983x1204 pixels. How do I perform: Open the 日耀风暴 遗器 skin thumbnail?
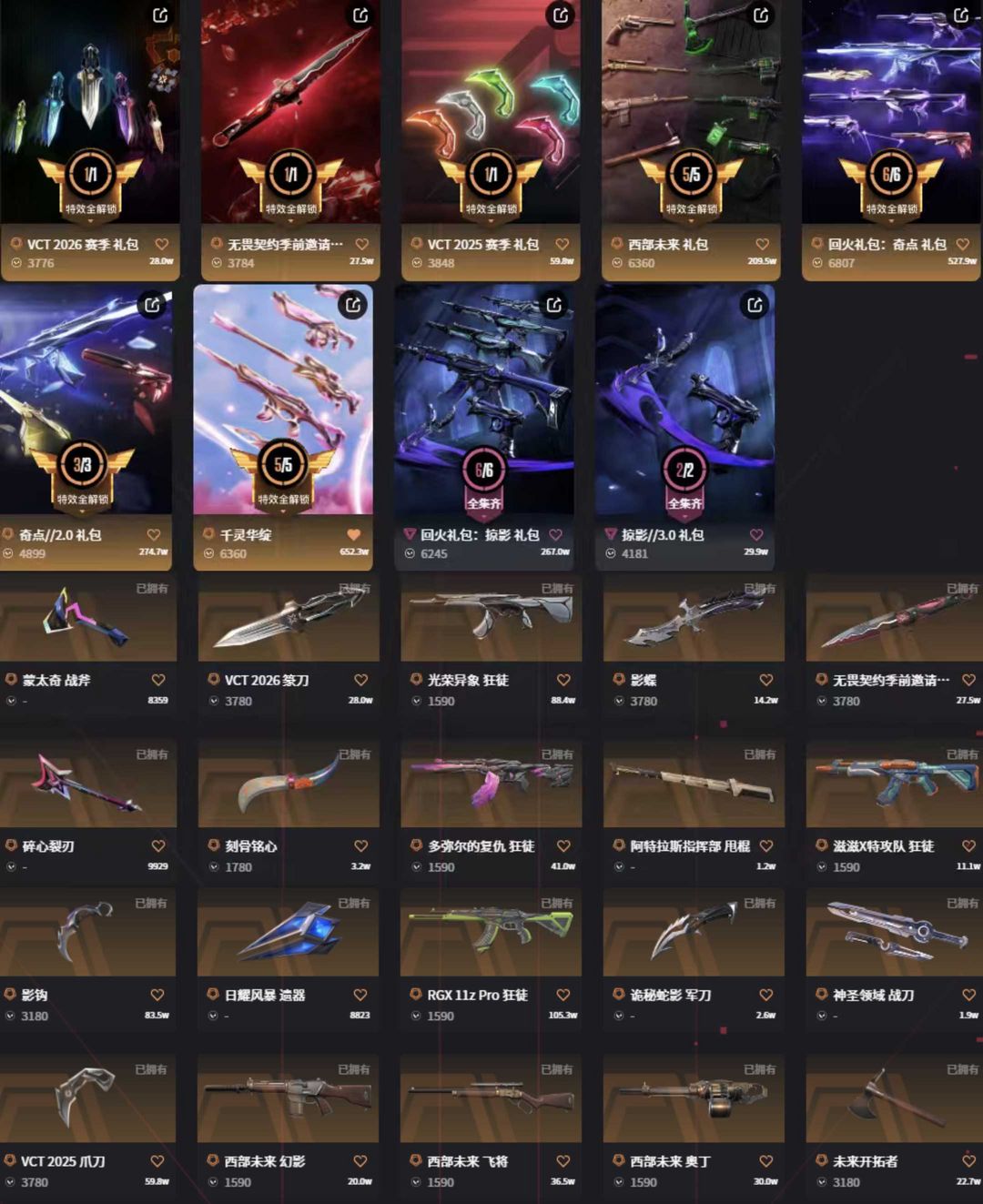point(289,932)
